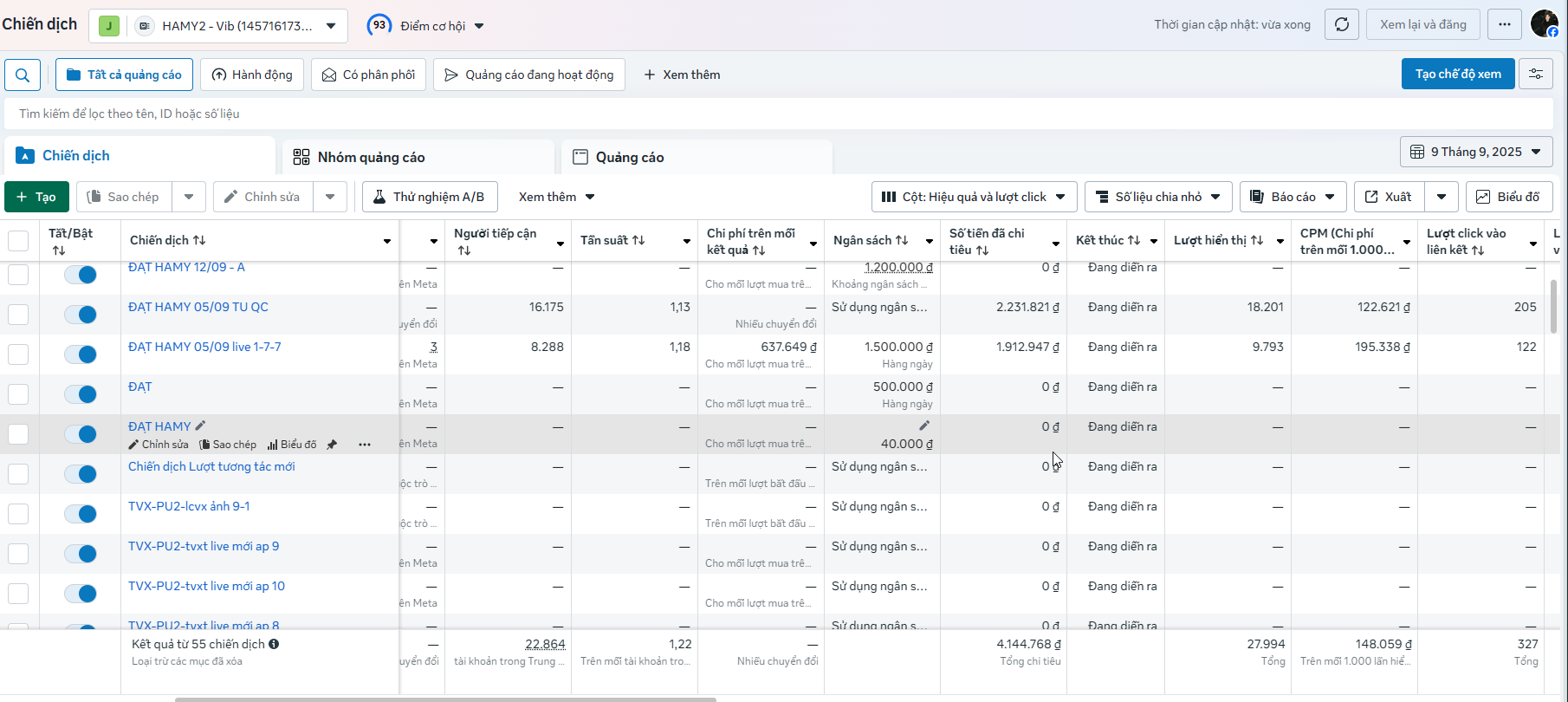Switch to the Chiến dịch tab
Image resolution: width=1568 pixels, height=702 pixels.
point(140,156)
